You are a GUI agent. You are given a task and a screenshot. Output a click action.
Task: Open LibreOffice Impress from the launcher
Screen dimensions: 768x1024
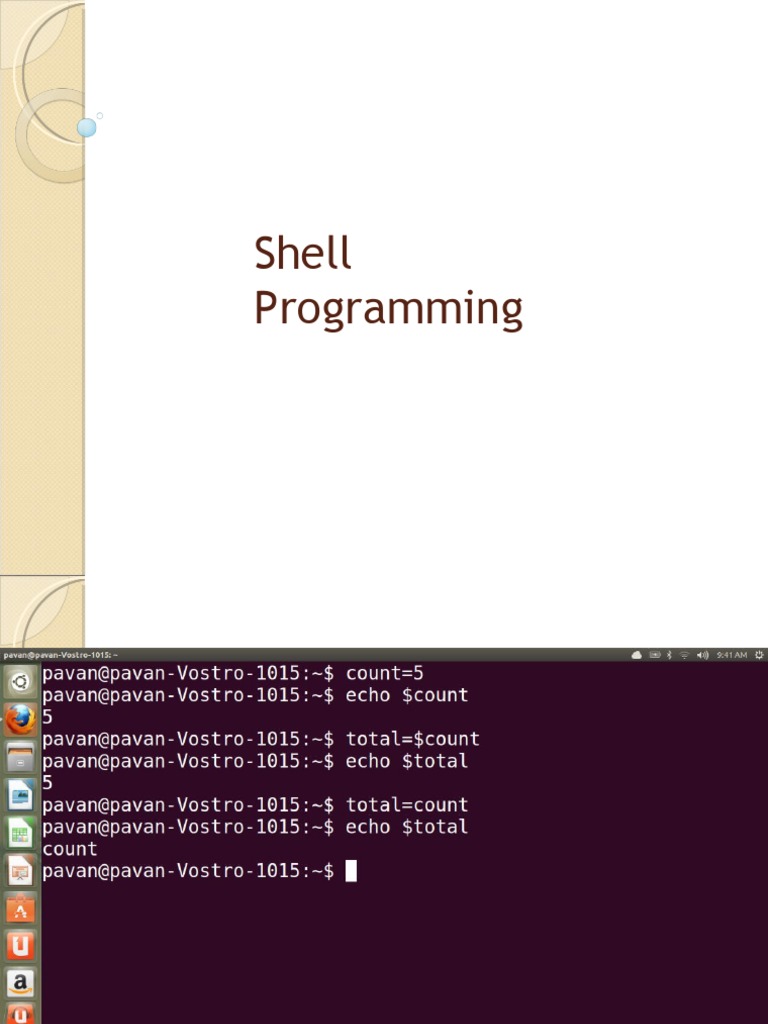[x=20, y=871]
